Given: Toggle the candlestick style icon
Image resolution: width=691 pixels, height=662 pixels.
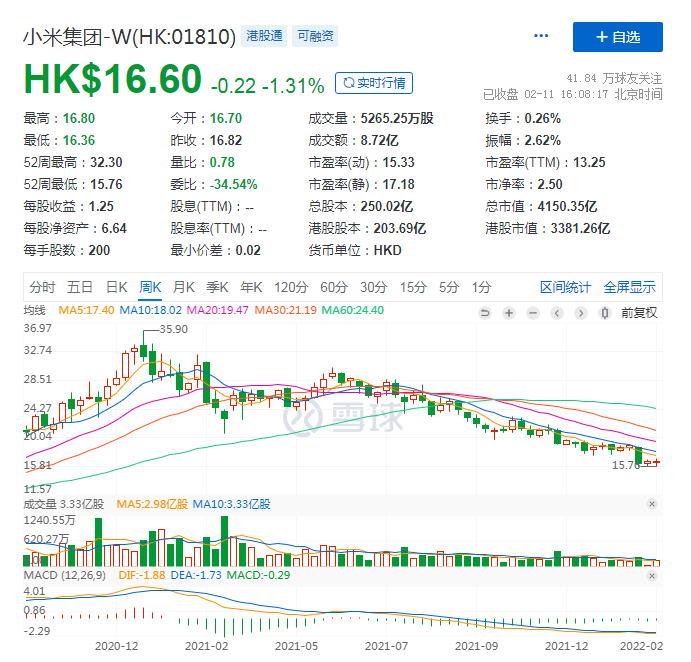Looking at the screenshot, I should pos(605,312).
